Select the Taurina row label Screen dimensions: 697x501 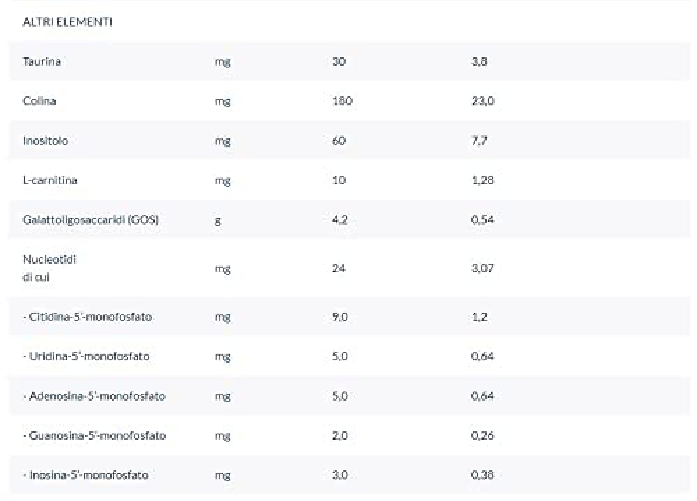click(x=44, y=62)
